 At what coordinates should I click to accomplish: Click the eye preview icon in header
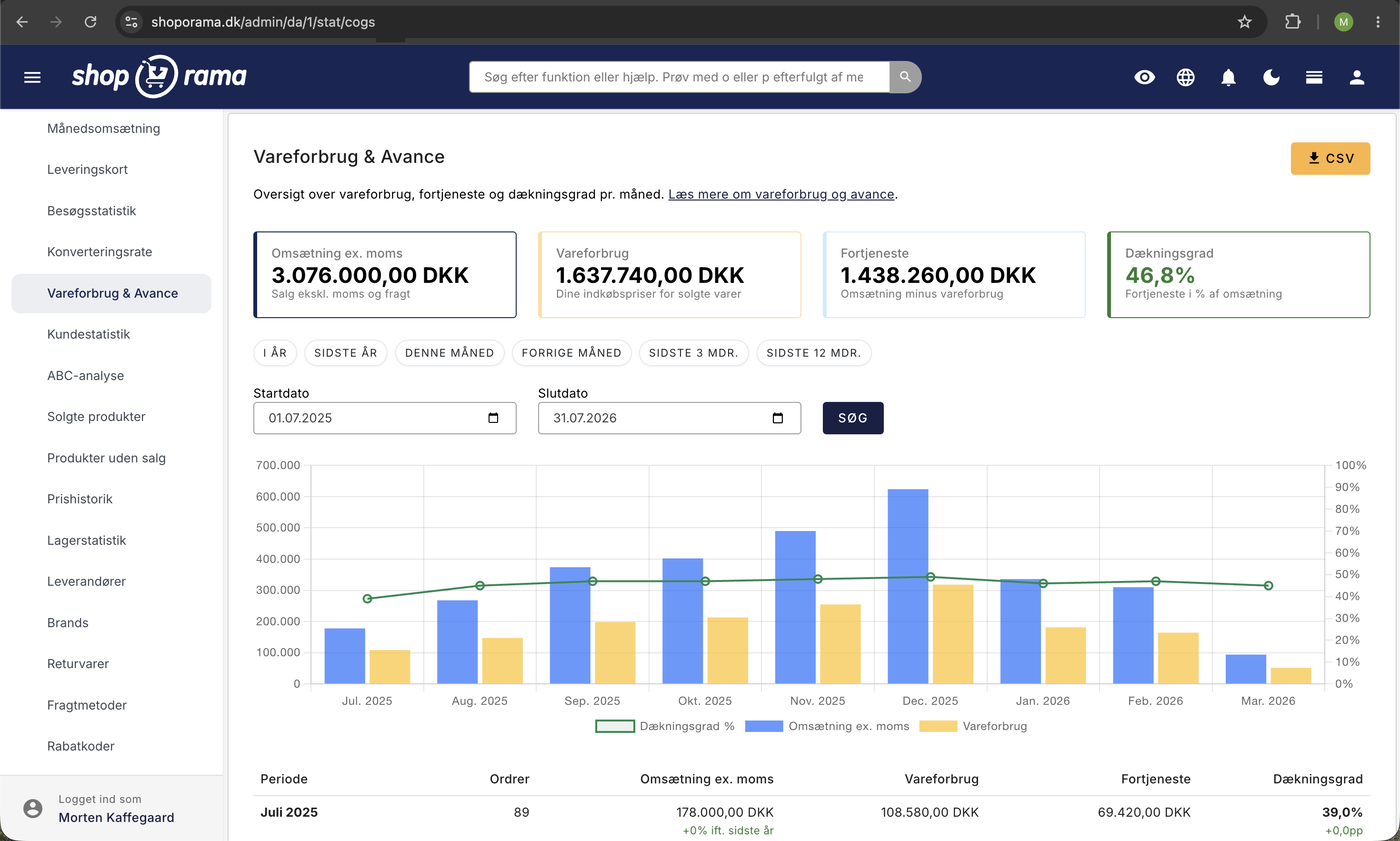tap(1145, 77)
